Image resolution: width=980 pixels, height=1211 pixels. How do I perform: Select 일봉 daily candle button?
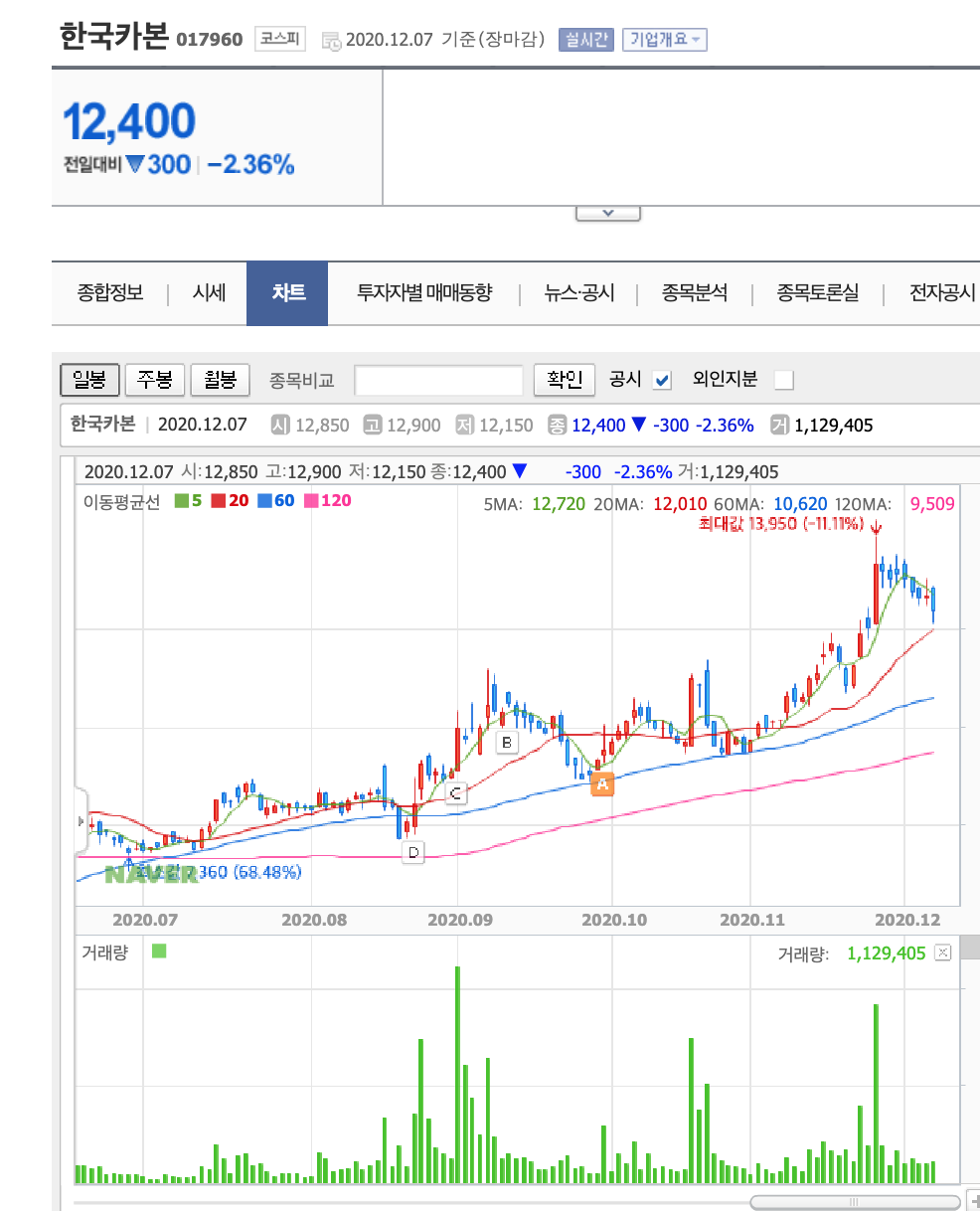90,379
